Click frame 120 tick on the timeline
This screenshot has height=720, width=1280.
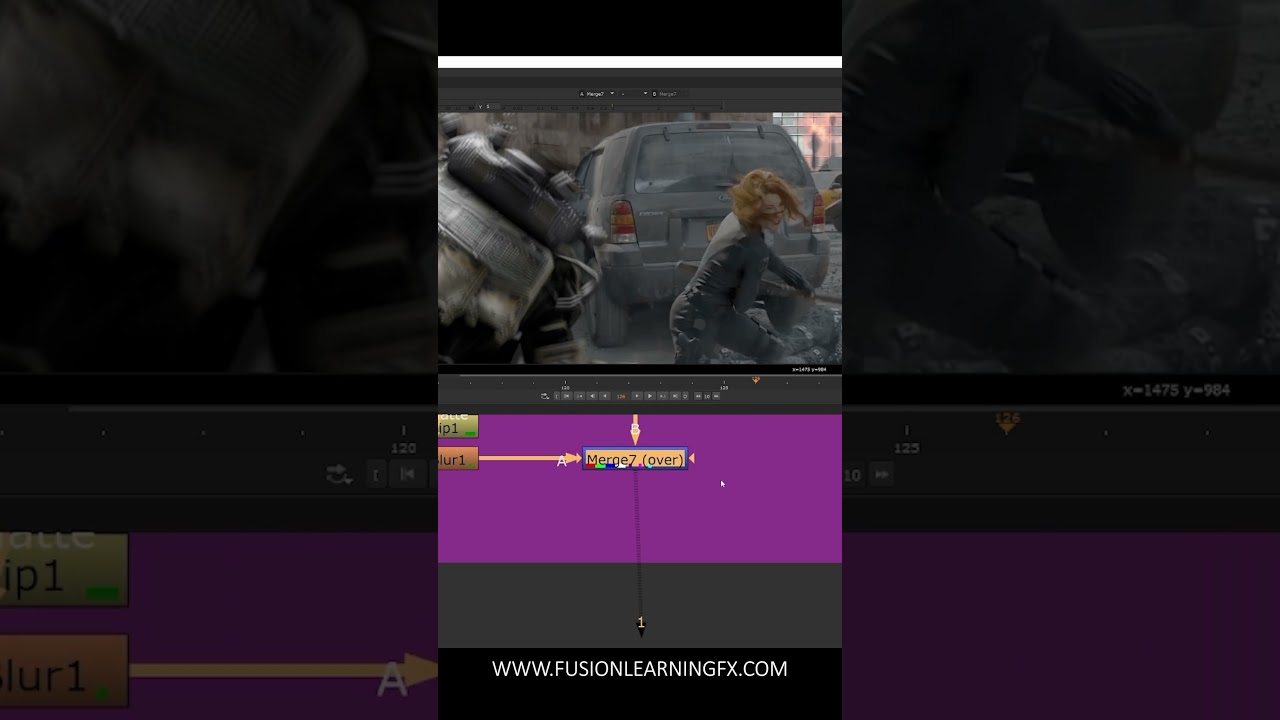click(565, 384)
